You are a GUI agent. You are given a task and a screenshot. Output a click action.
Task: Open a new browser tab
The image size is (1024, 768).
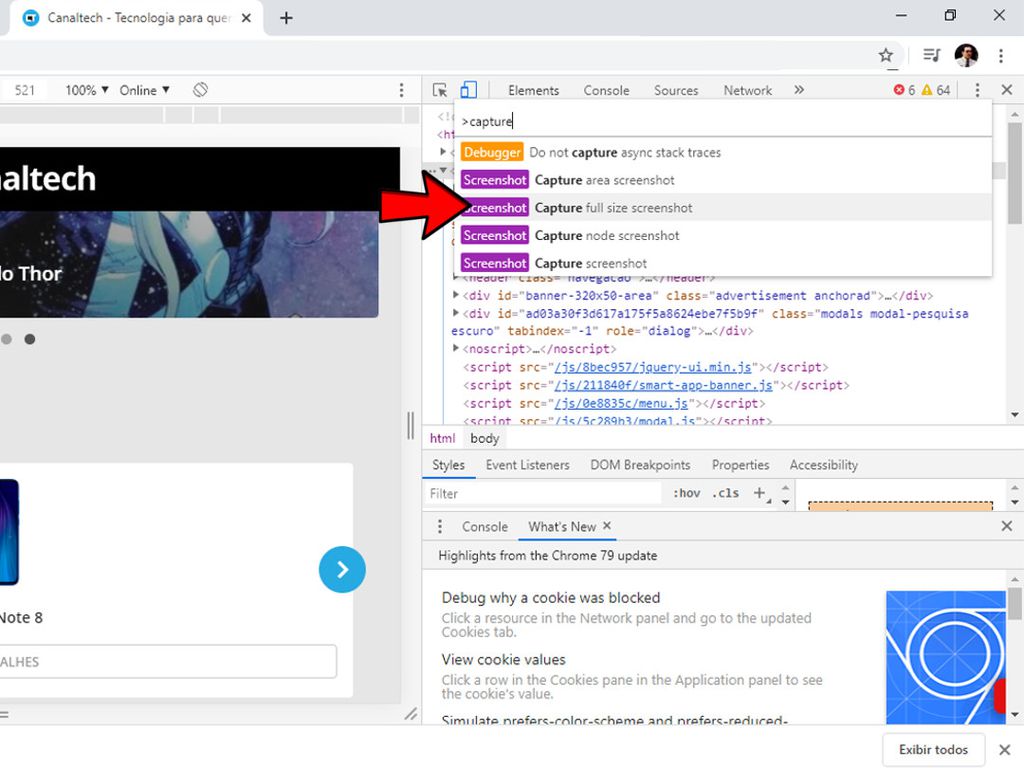(x=285, y=18)
